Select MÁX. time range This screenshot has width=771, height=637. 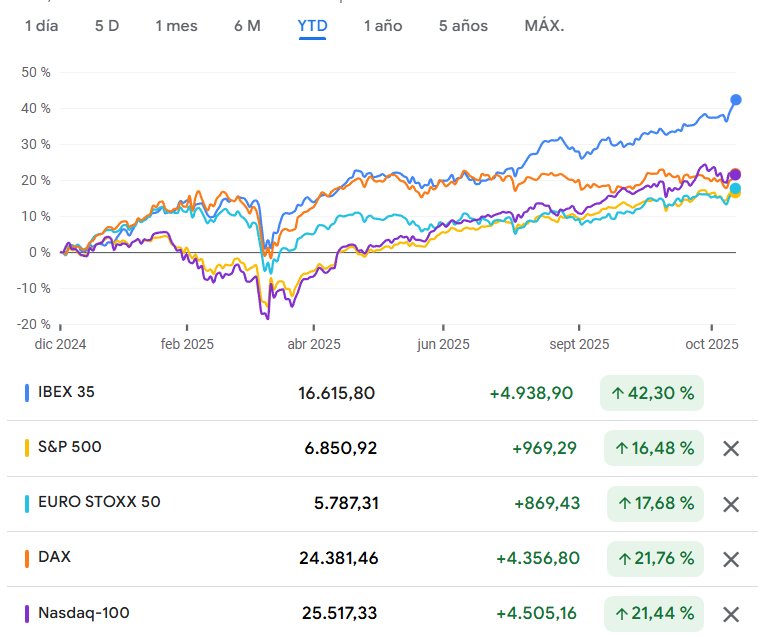544,25
